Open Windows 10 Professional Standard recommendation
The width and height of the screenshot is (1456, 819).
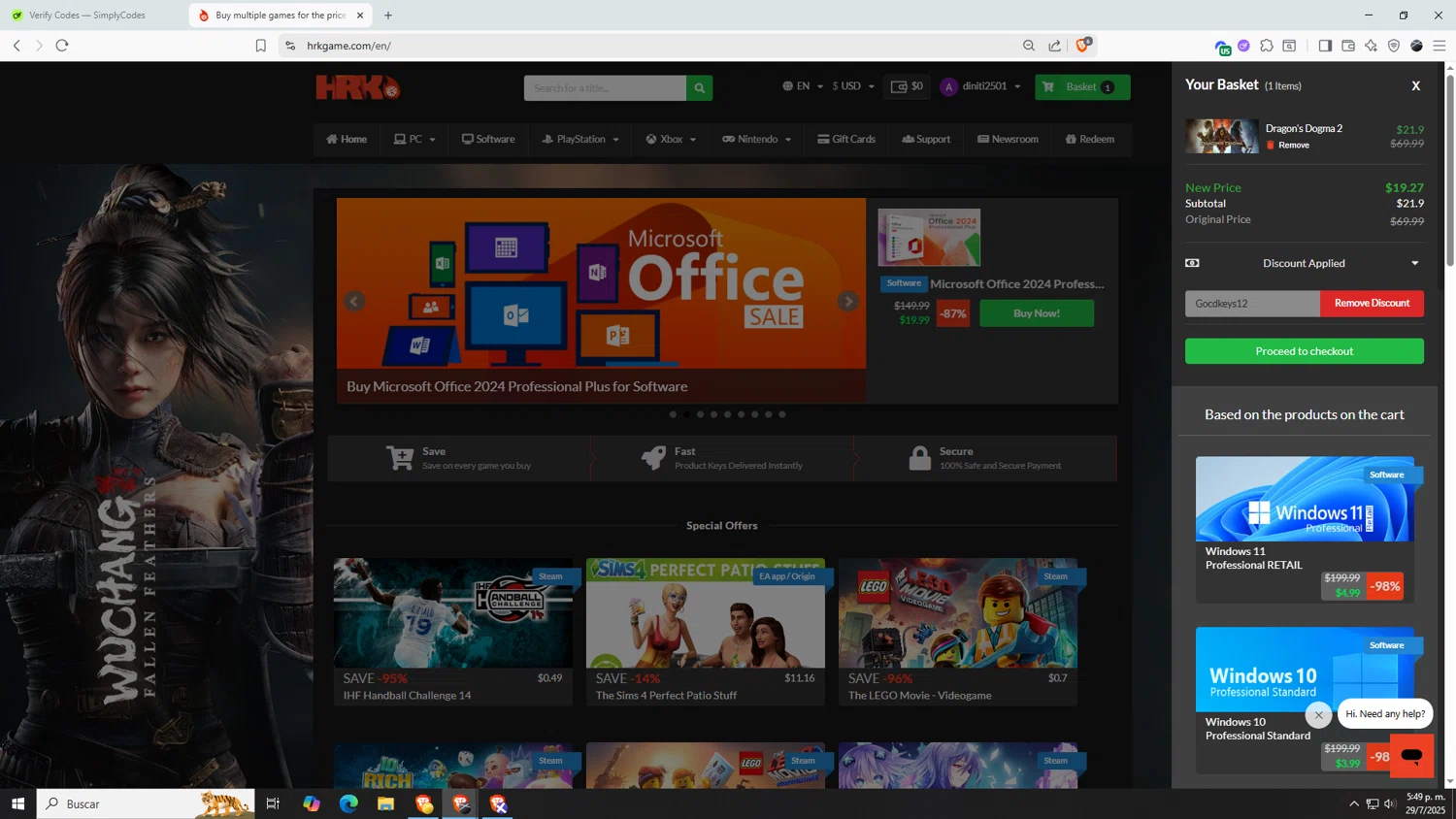[x=1305, y=700]
